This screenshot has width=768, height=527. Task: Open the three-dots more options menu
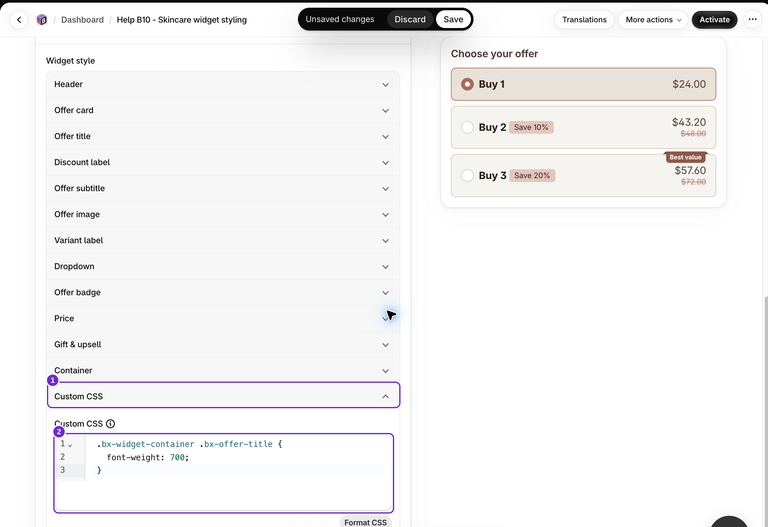pos(753,20)
